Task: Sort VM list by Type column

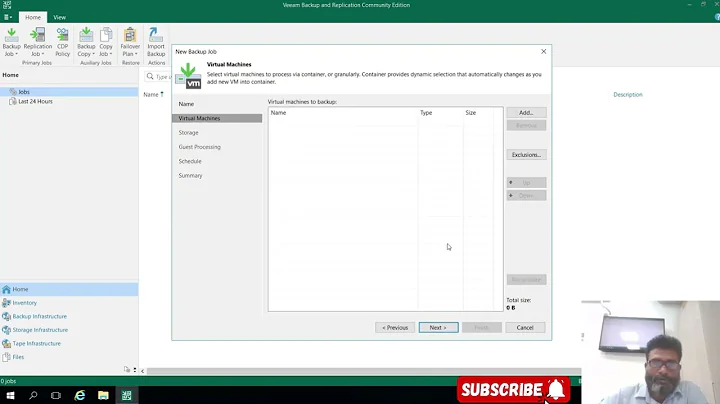Action: (x=440, y=112)
